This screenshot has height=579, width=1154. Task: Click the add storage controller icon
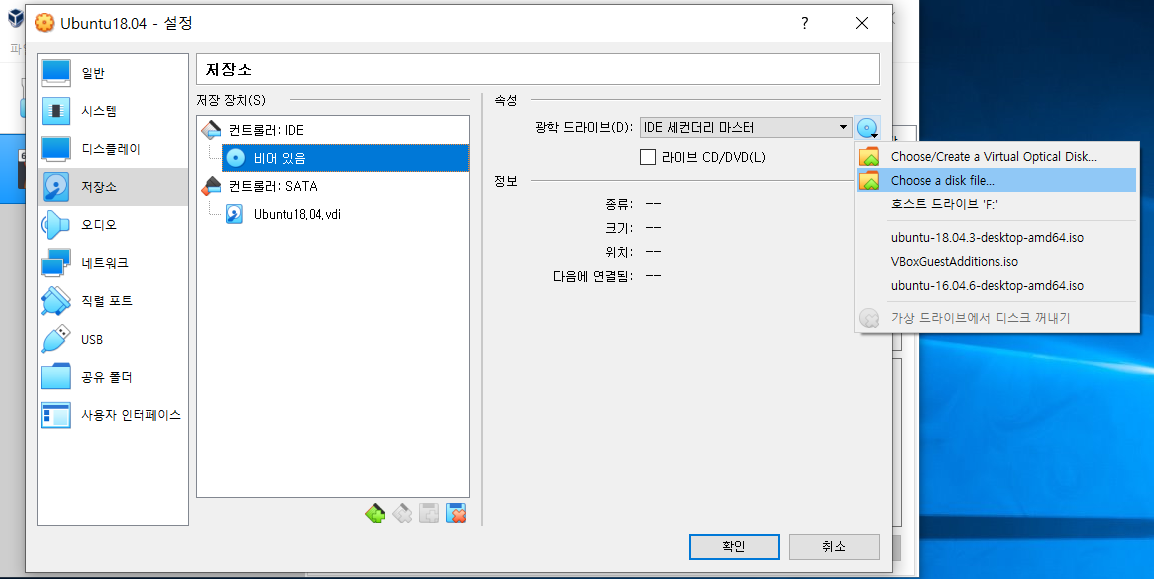375,513
